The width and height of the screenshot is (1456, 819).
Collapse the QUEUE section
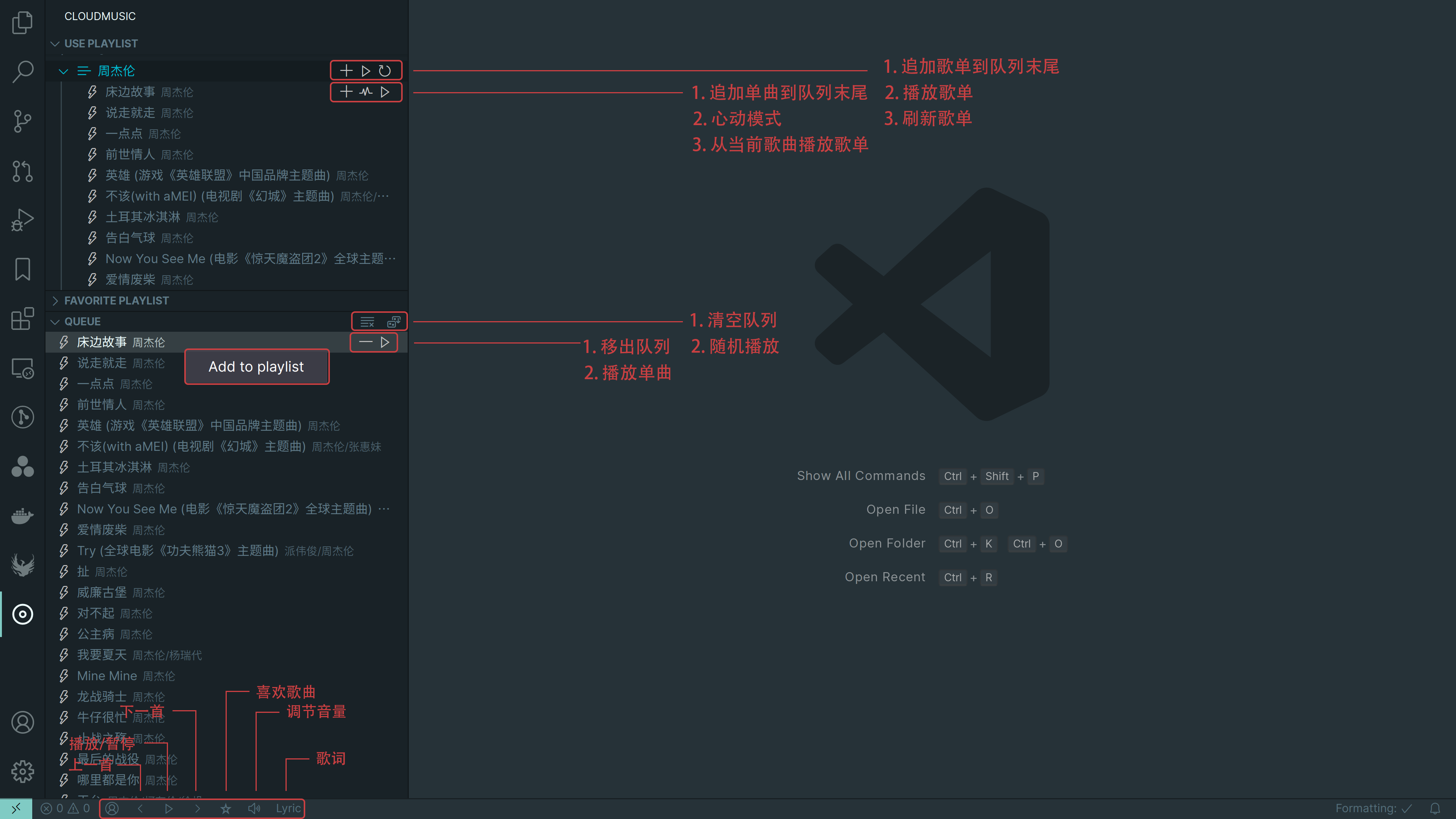coord(55,322)
